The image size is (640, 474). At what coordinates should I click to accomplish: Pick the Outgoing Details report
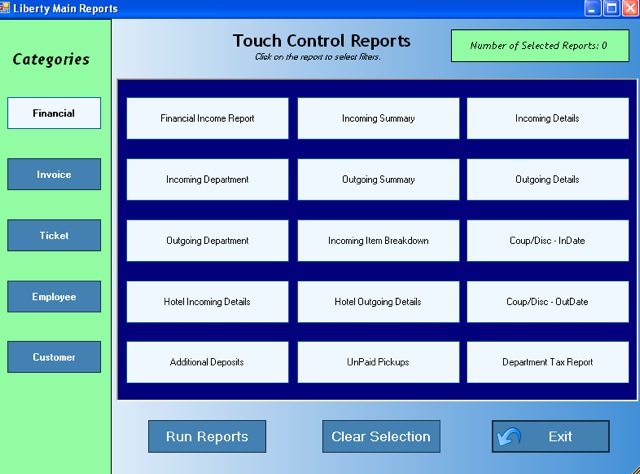[547, 180]
